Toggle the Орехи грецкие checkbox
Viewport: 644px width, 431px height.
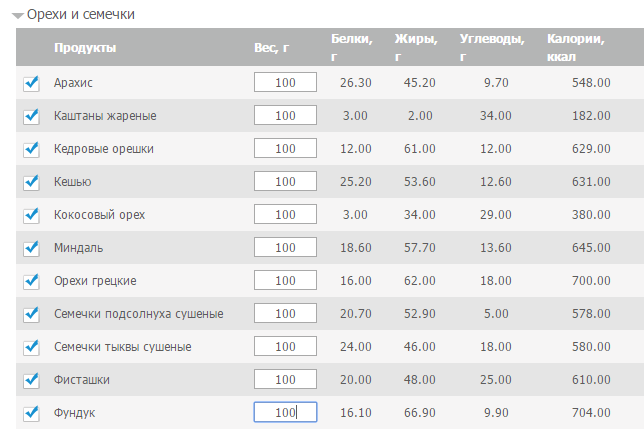pyautogui.click(x=31, y=281)
